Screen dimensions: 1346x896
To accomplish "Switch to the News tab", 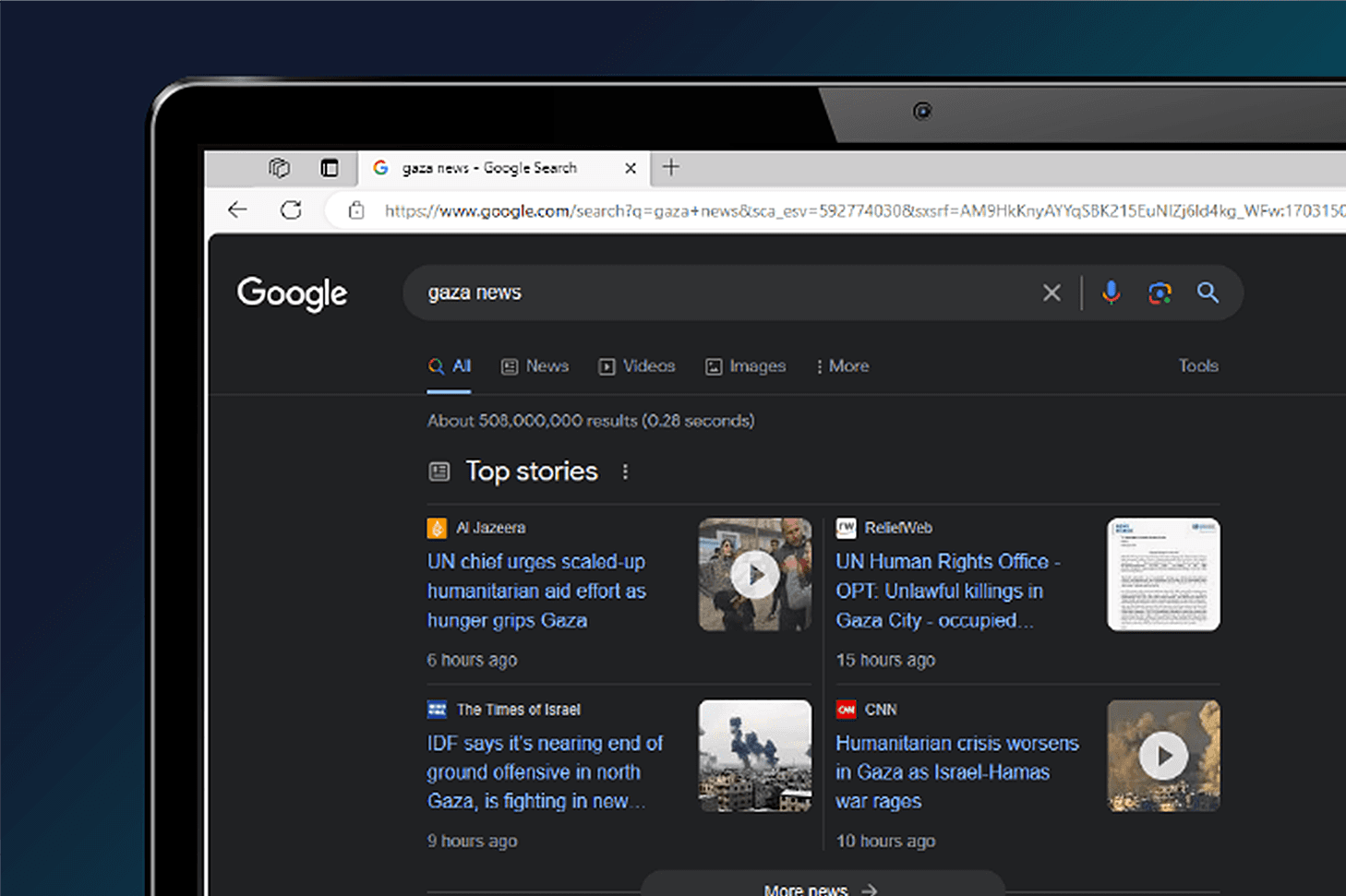I will tap(535, 366).
